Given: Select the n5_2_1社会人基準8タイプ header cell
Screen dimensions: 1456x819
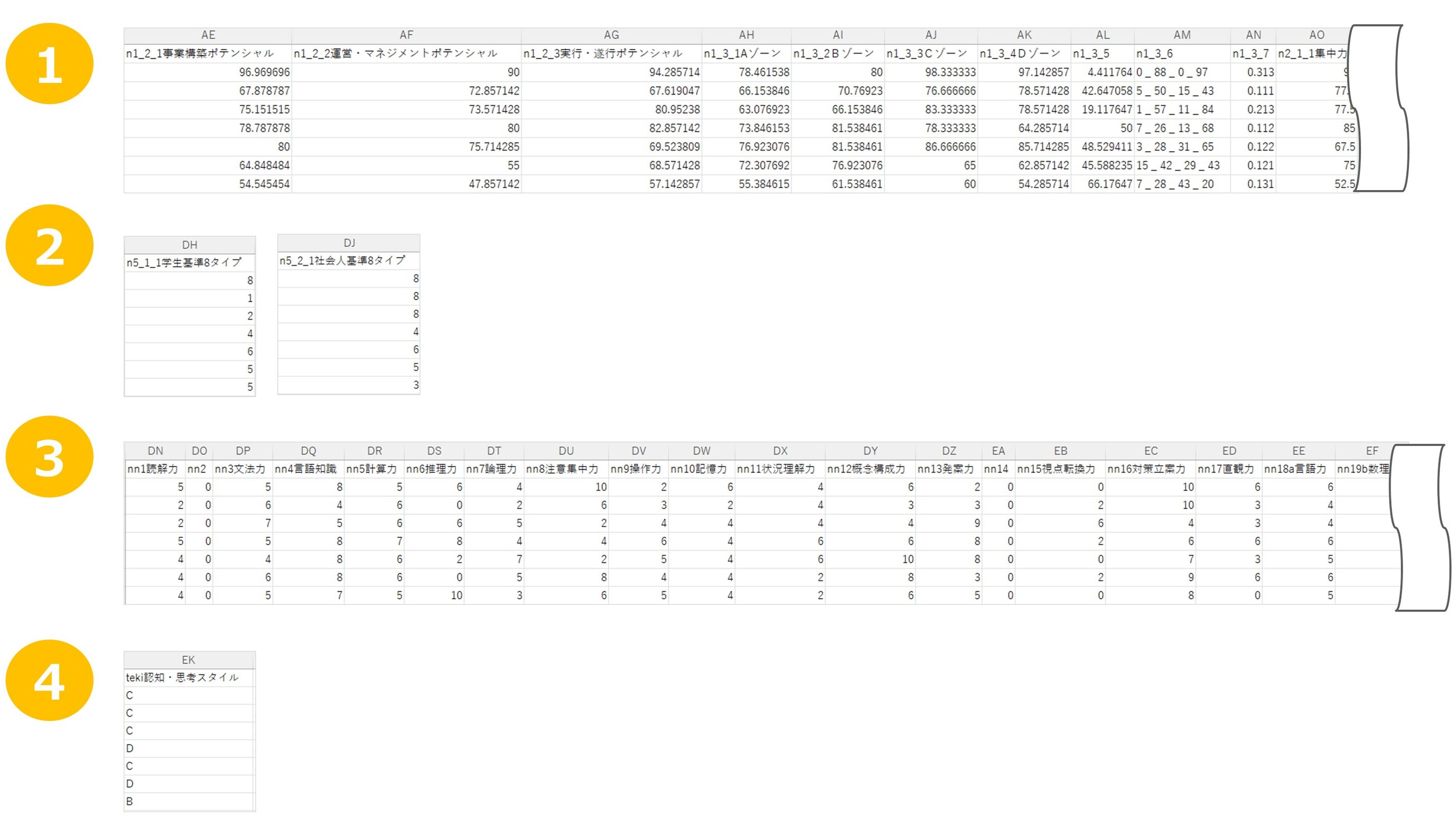Looking at the screenshot, I should [x=349, y=260].
